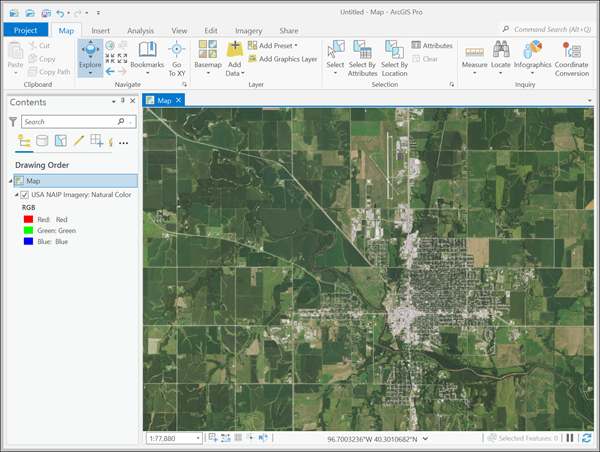Click the Save project icon in the quick access toolbar
This screenshot has height=452, width=600.
46,12
